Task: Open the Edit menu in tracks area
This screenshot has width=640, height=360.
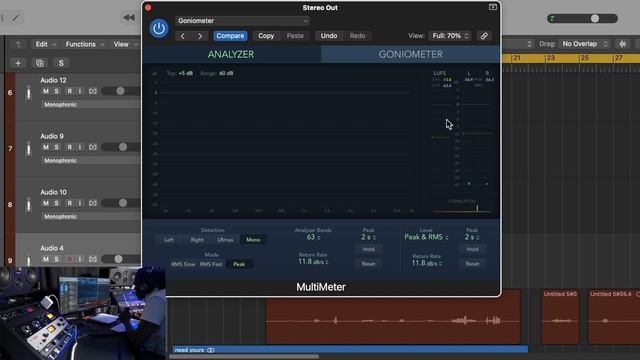Action: point(45,44)
